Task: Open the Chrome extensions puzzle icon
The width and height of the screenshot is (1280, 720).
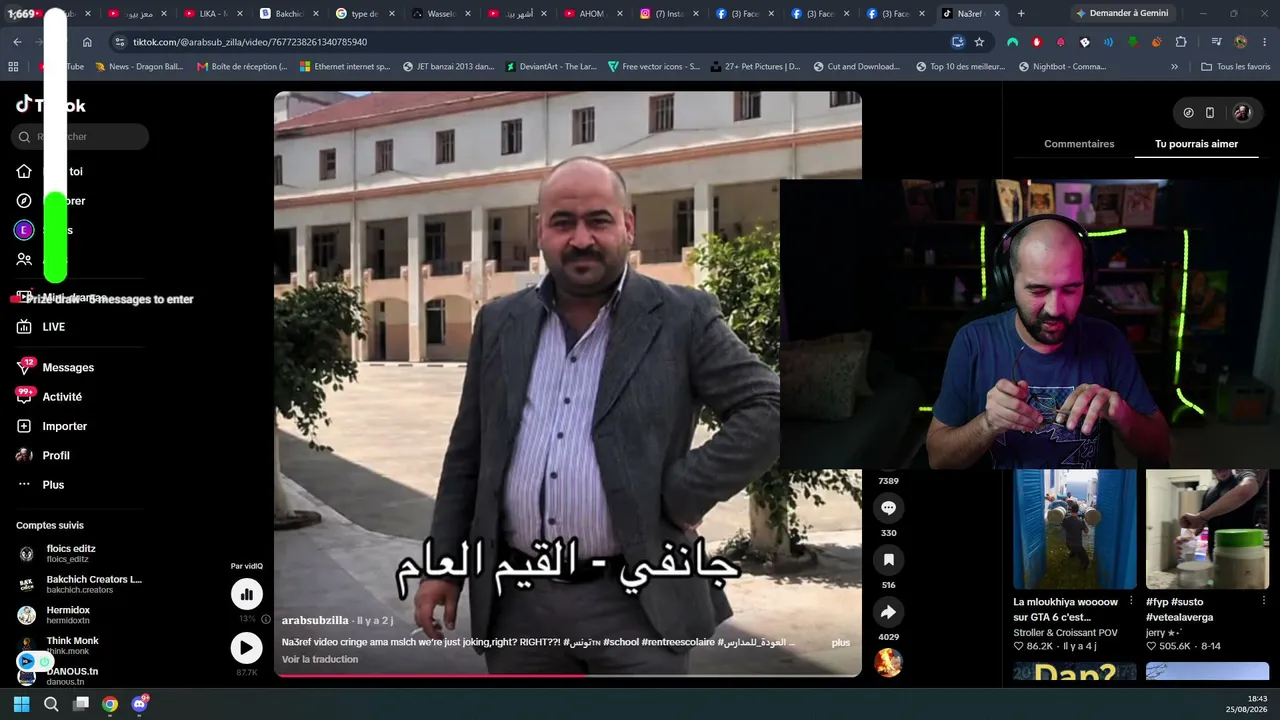Action: pos(1181,42)
